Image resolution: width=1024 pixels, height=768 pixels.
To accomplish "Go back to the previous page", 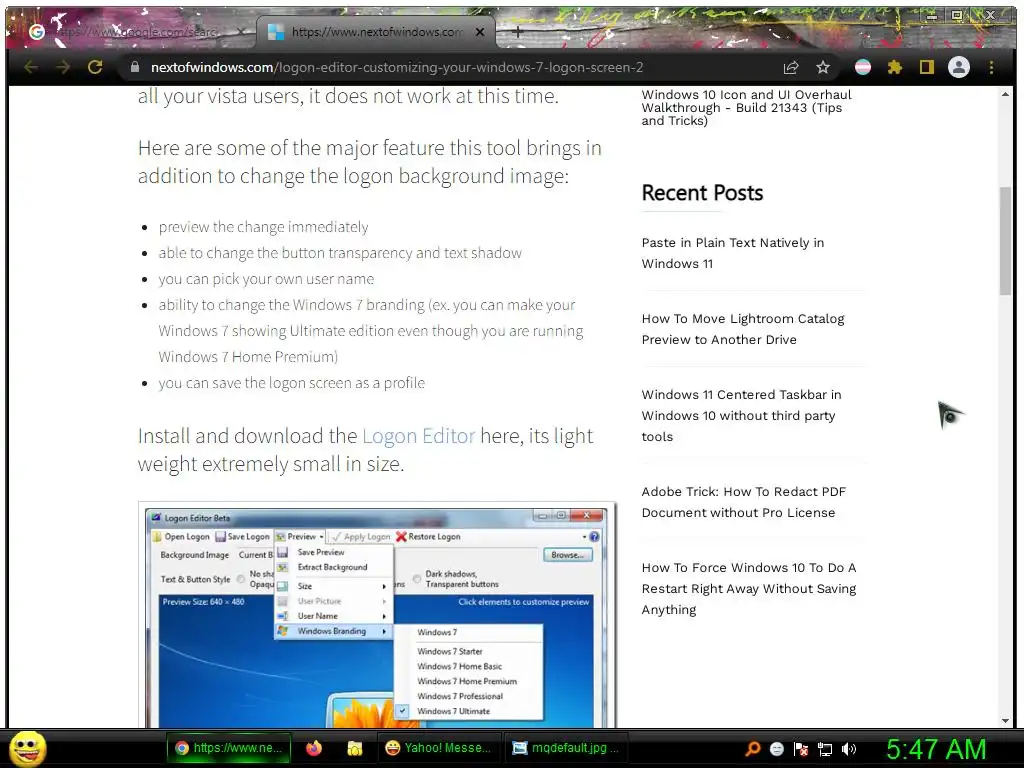I will [31, 67].
